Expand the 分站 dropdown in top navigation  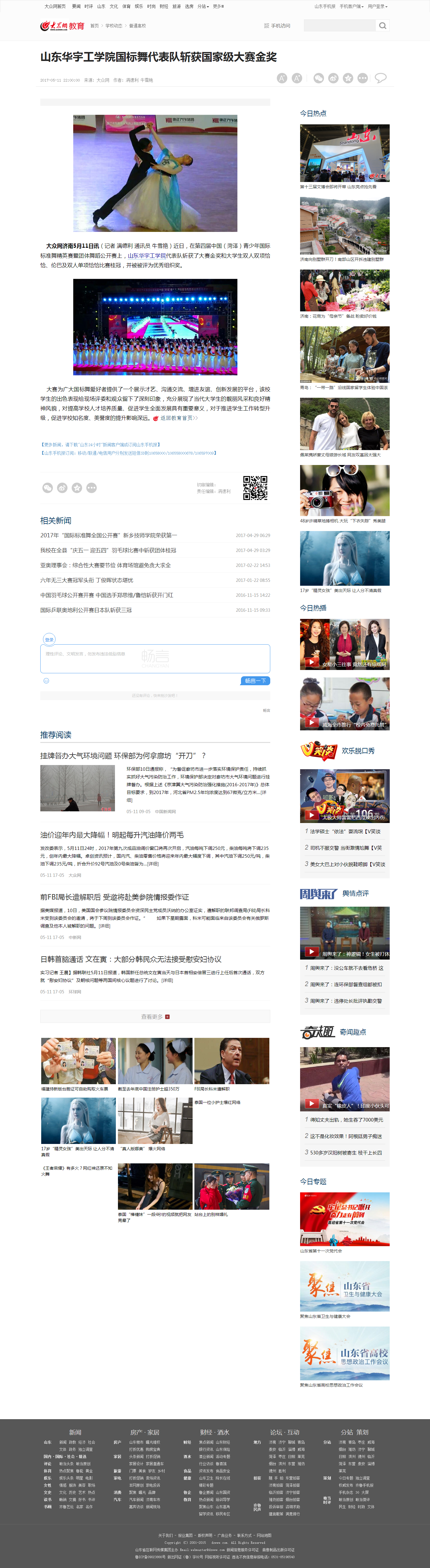[x=202, y=6]
